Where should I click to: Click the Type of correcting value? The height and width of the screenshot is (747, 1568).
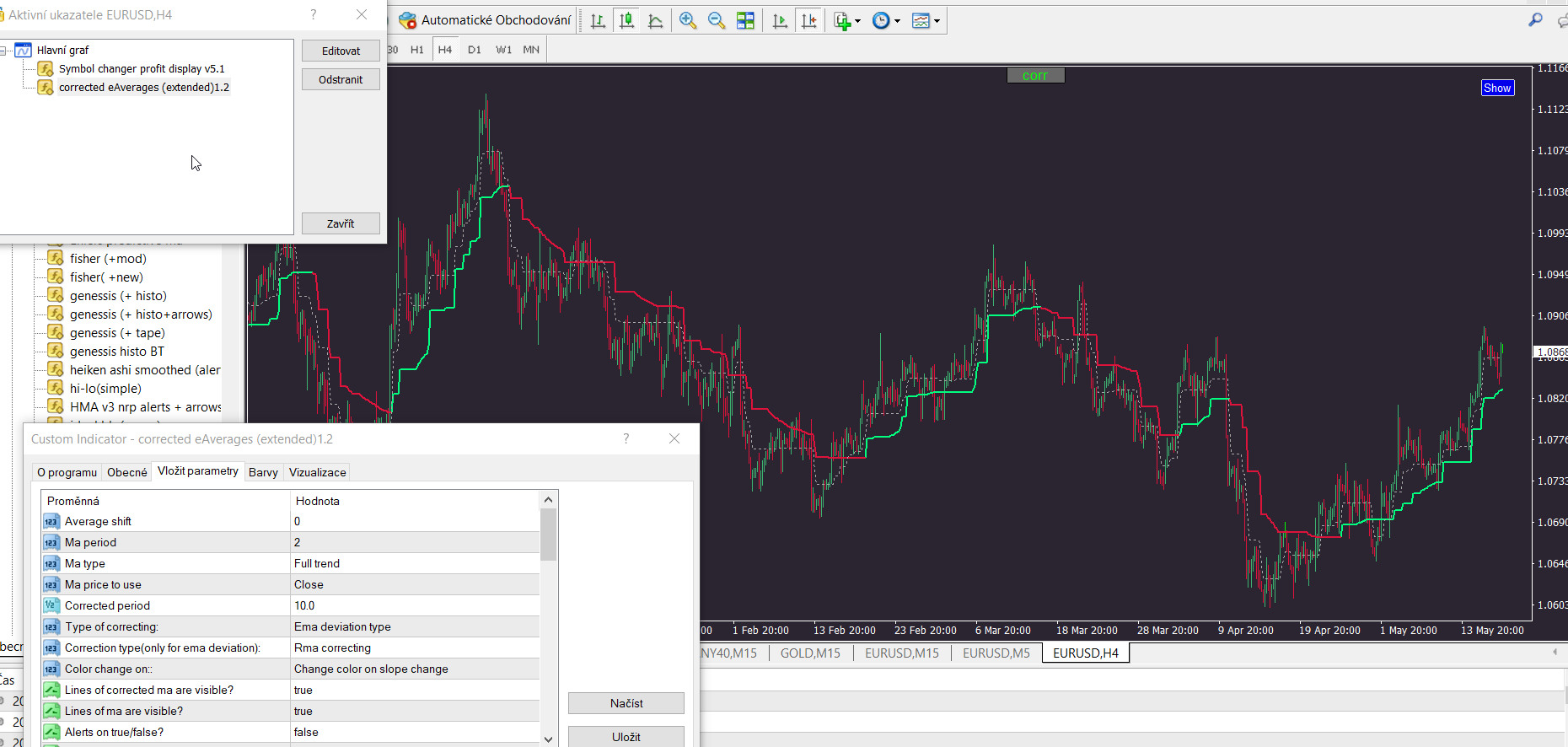click(x=415, y=626)
